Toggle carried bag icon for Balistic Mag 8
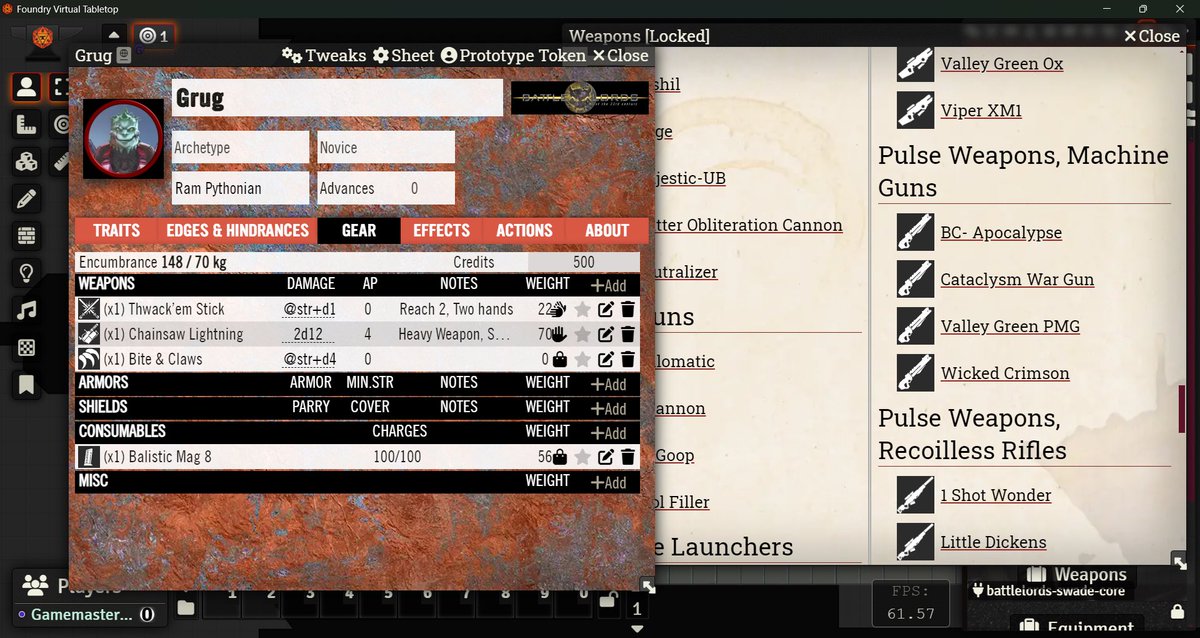This screenshot has height=638, width=1200. point(560,457)
